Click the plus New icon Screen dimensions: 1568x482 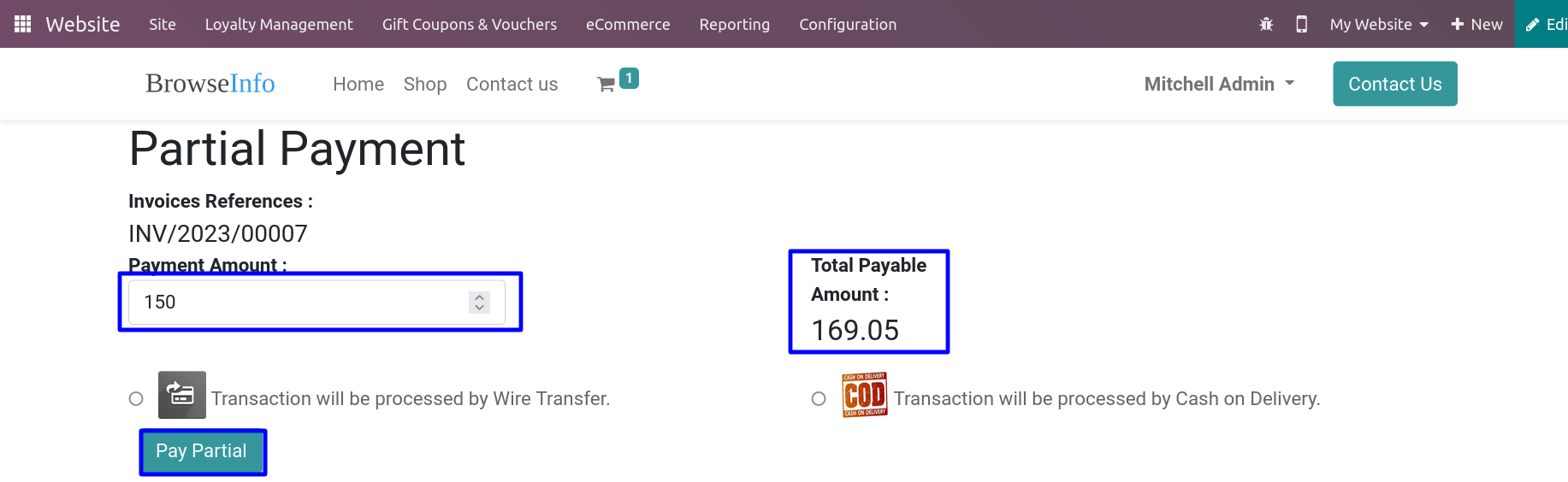point(1458,24)
